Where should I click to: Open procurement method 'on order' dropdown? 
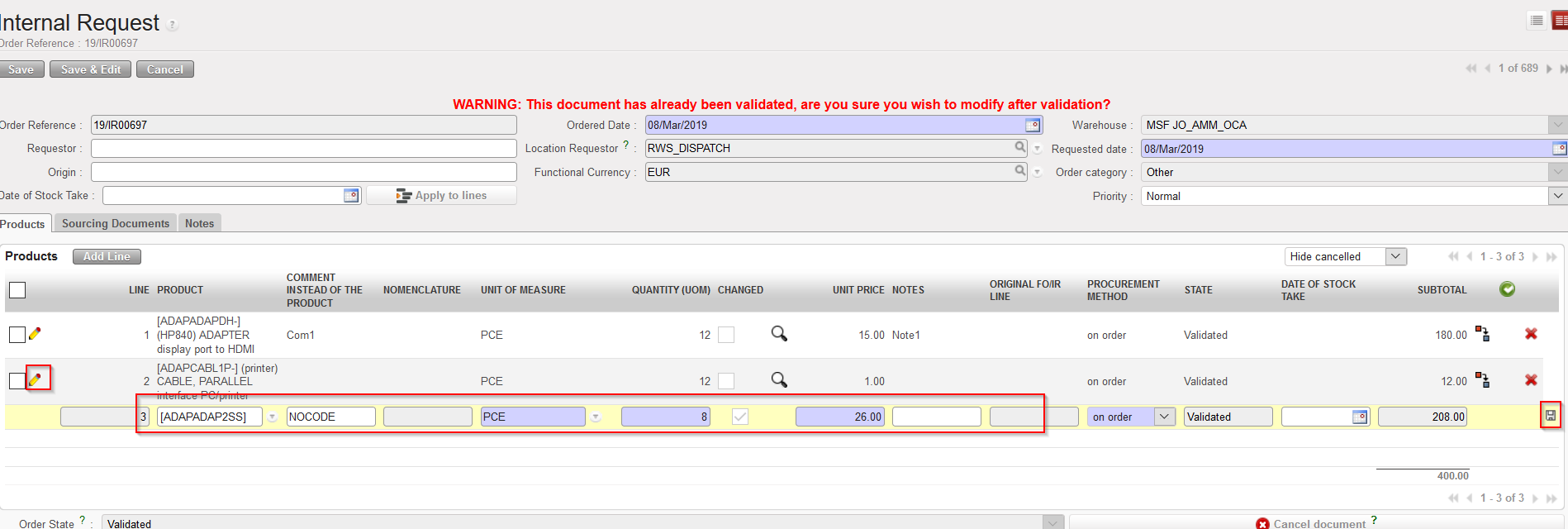[1164, 417]
